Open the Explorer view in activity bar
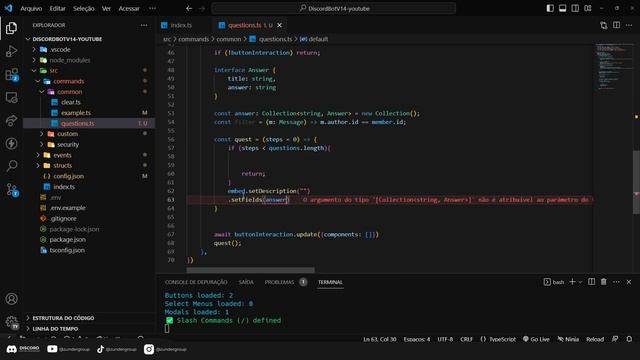640x360 pixels. coord(11,28)
